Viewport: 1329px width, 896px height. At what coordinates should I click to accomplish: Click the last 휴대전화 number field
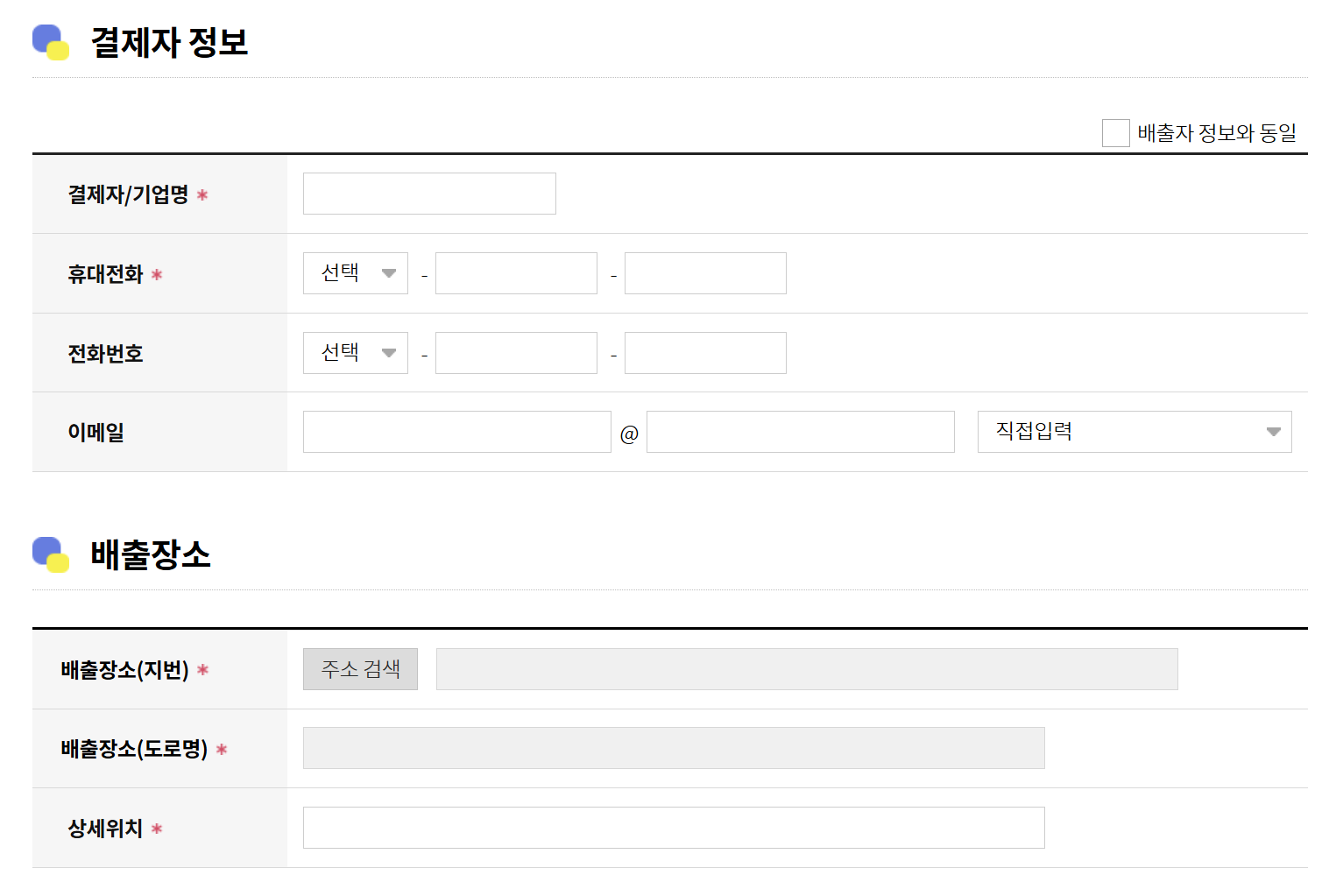tap(705, 272)
